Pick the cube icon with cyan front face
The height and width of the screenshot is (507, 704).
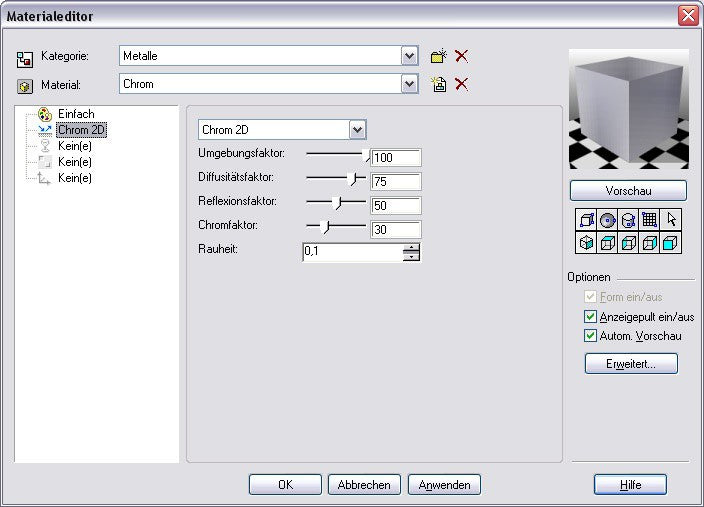(x=671, y=242)
